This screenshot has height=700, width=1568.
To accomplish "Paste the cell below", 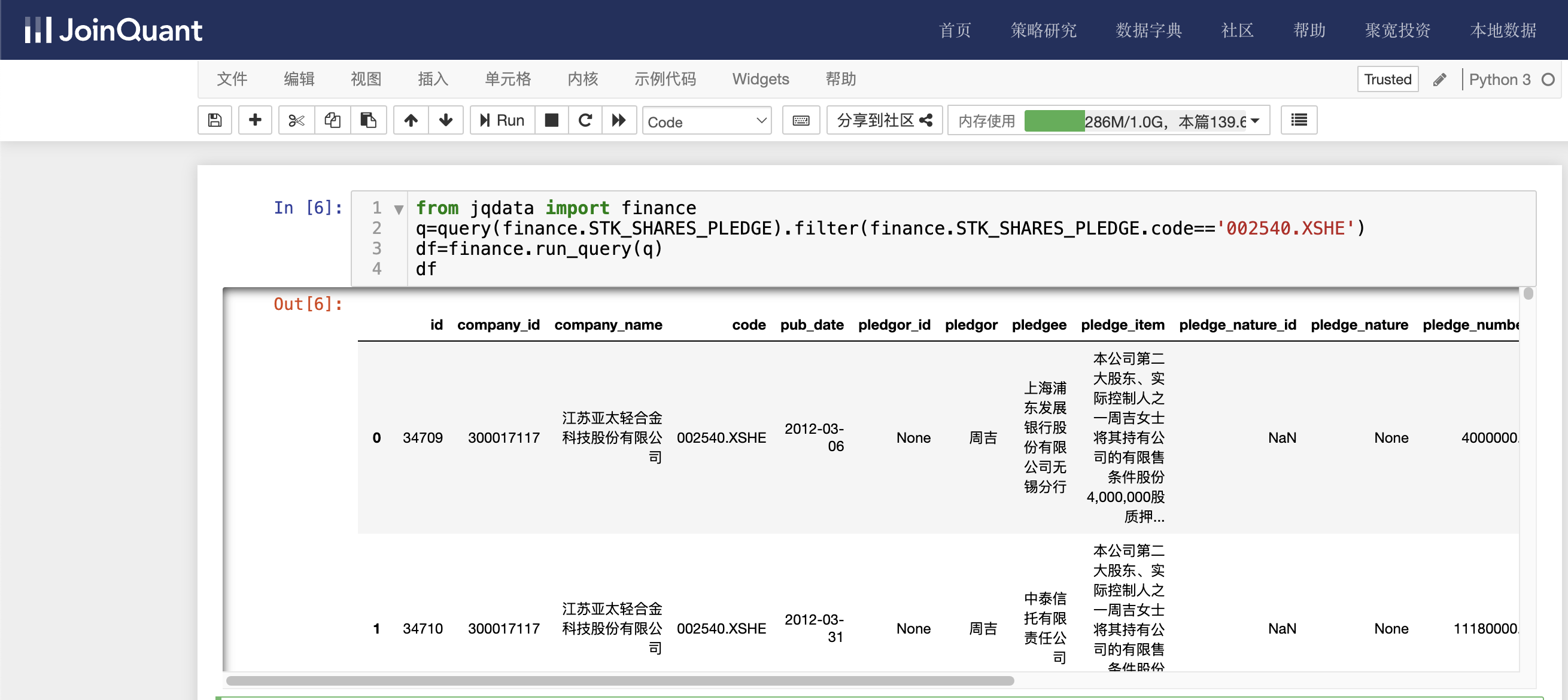I will (368, 120).
